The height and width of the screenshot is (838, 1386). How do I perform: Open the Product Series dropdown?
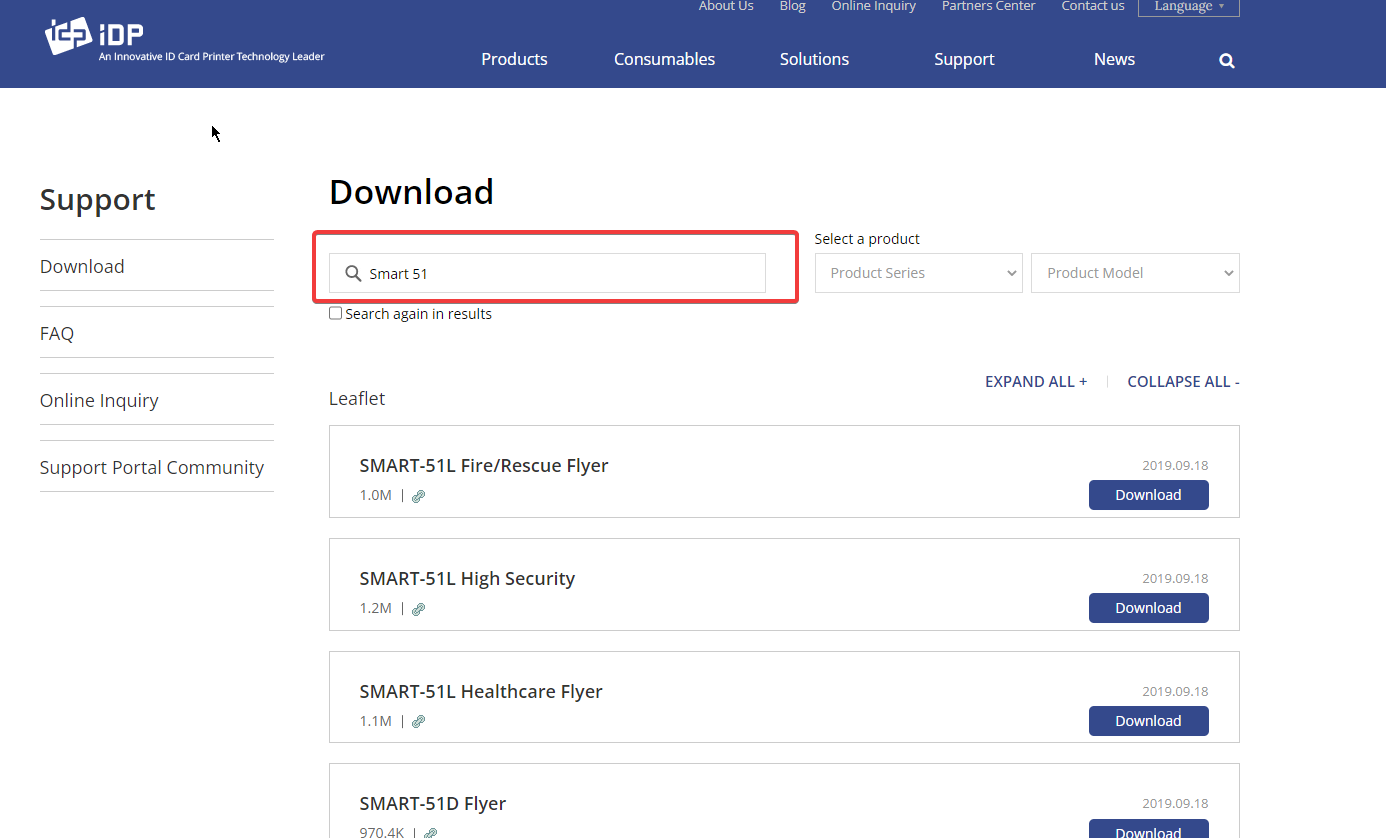[917, 272]
